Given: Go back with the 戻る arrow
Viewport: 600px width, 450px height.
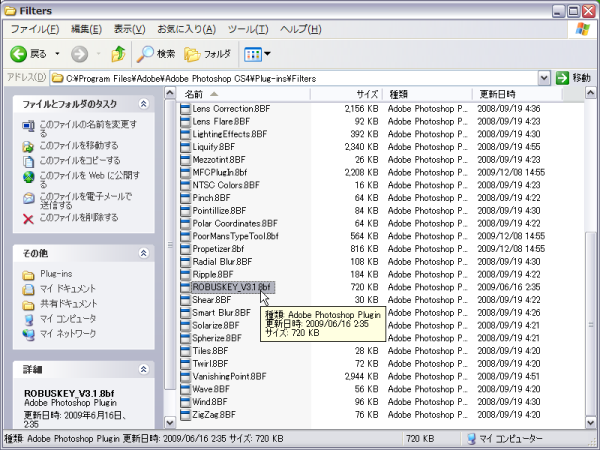Looking at the screenshot, I should [28, 54].
